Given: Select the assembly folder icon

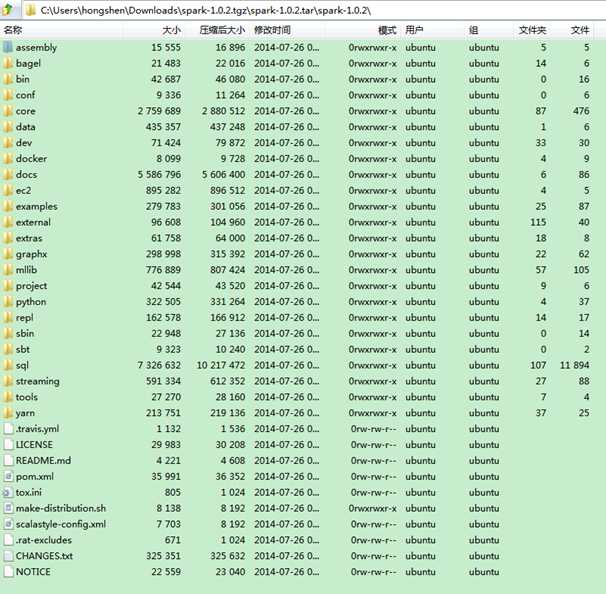Looking at the screenshot, I should pyautogui.click(x=8, y=47).
